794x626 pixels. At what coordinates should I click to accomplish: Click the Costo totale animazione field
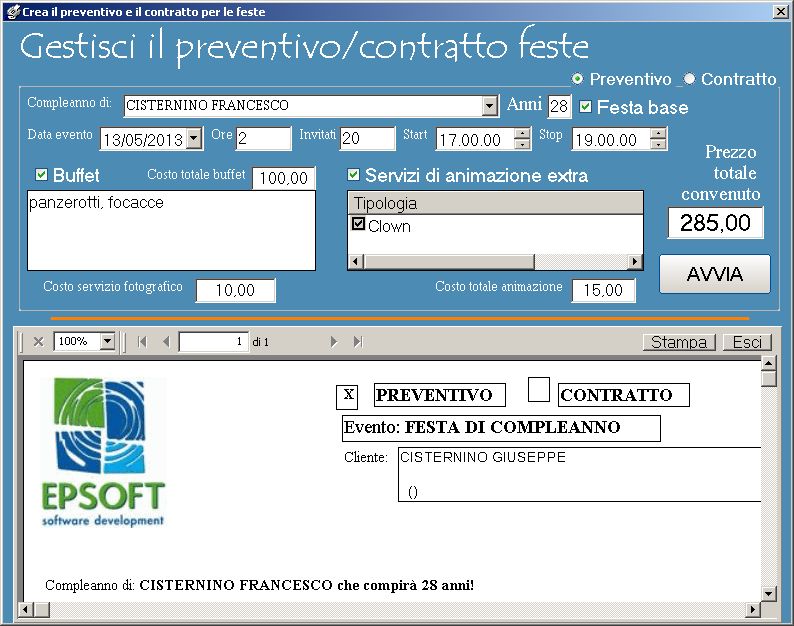603,290
